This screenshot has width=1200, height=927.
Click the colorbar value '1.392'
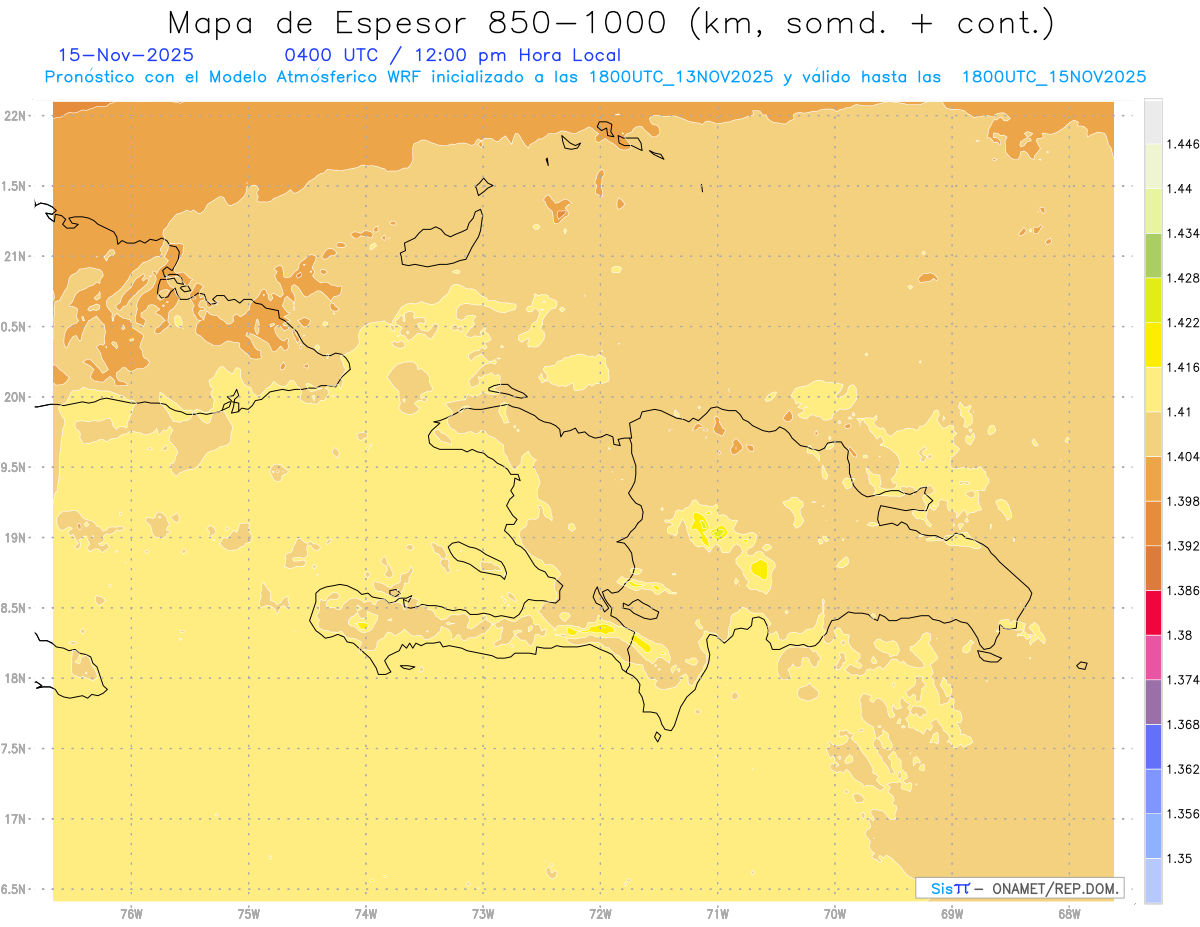1183,546
